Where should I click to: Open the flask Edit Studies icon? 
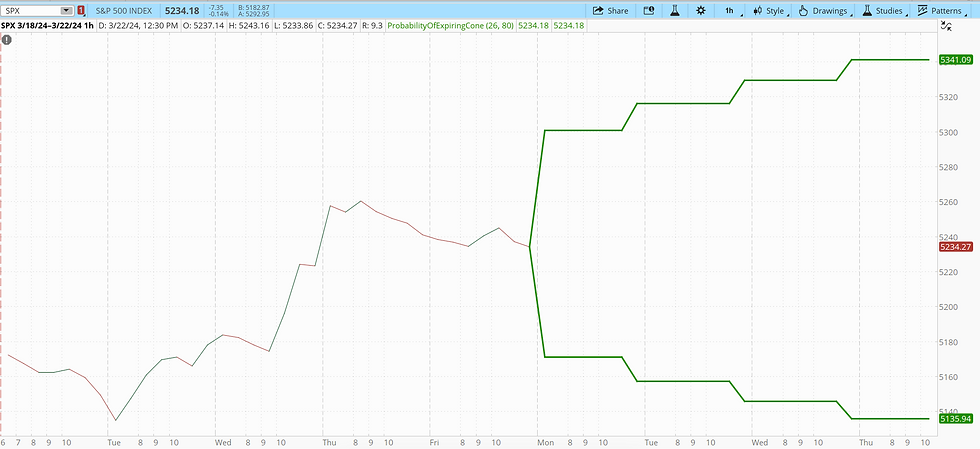pos(674,11)
